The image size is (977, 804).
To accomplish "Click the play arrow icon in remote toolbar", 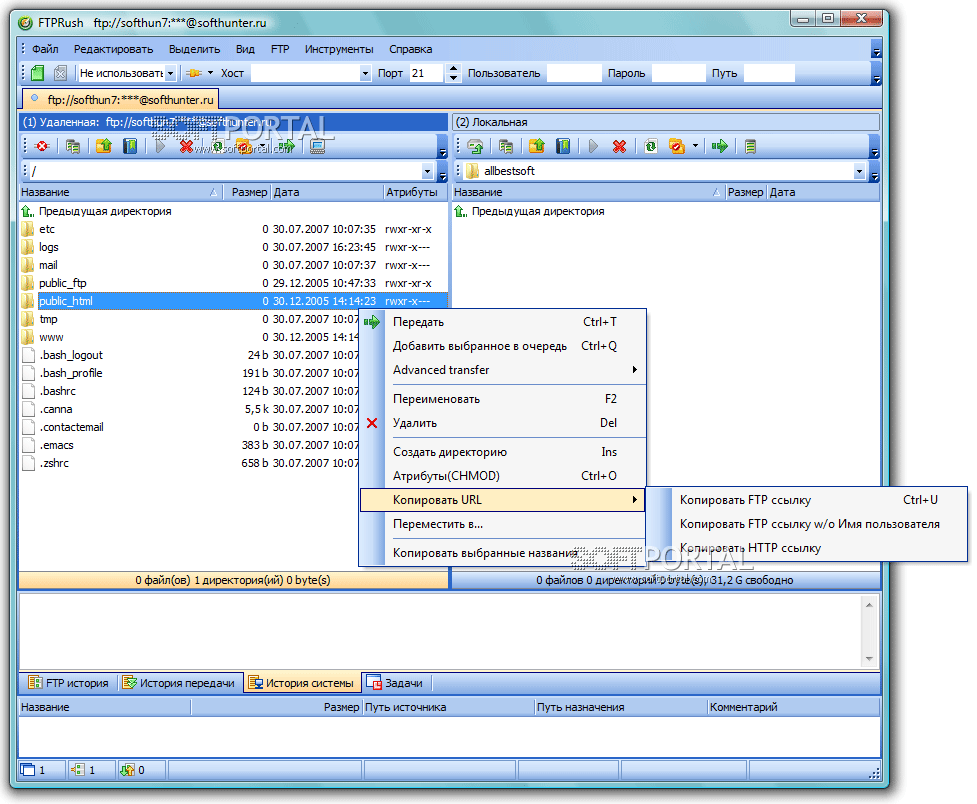I will click(x=160, y=146).
